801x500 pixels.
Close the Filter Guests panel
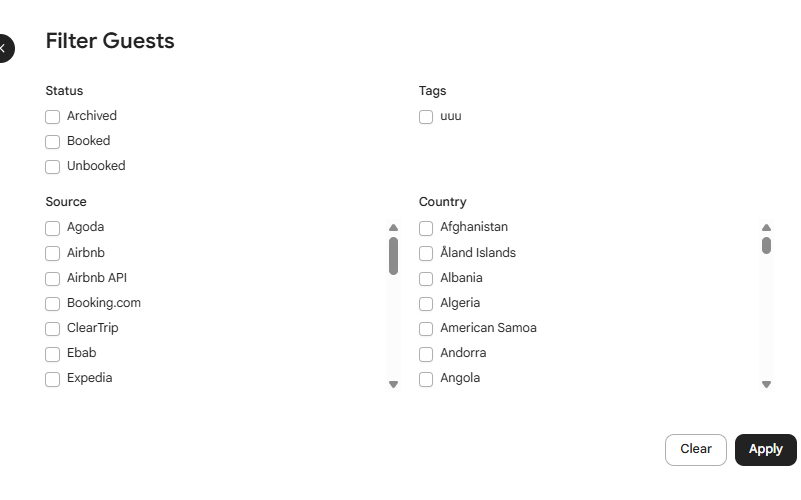pos(4,49)
